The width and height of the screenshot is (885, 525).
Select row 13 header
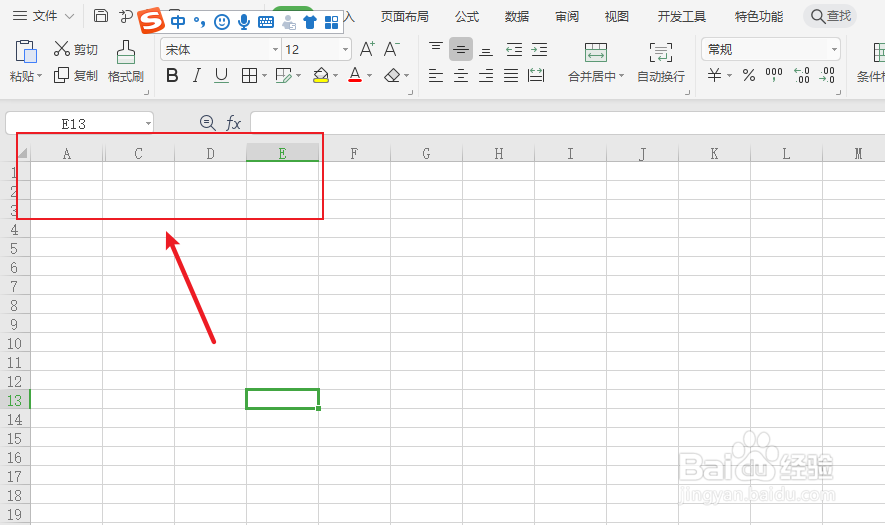coord(15,400)
